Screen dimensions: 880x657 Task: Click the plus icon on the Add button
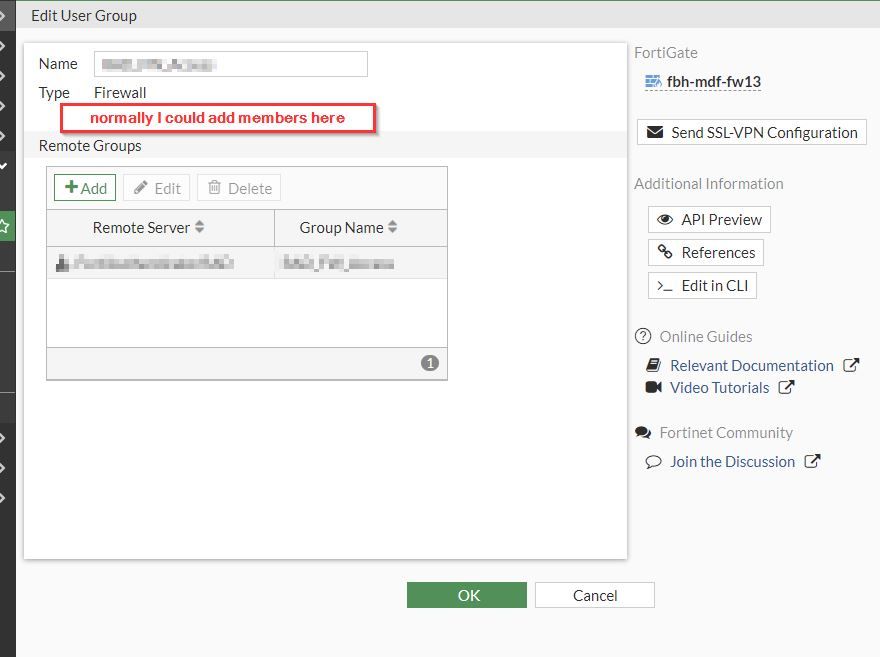[x=71, y=187]
